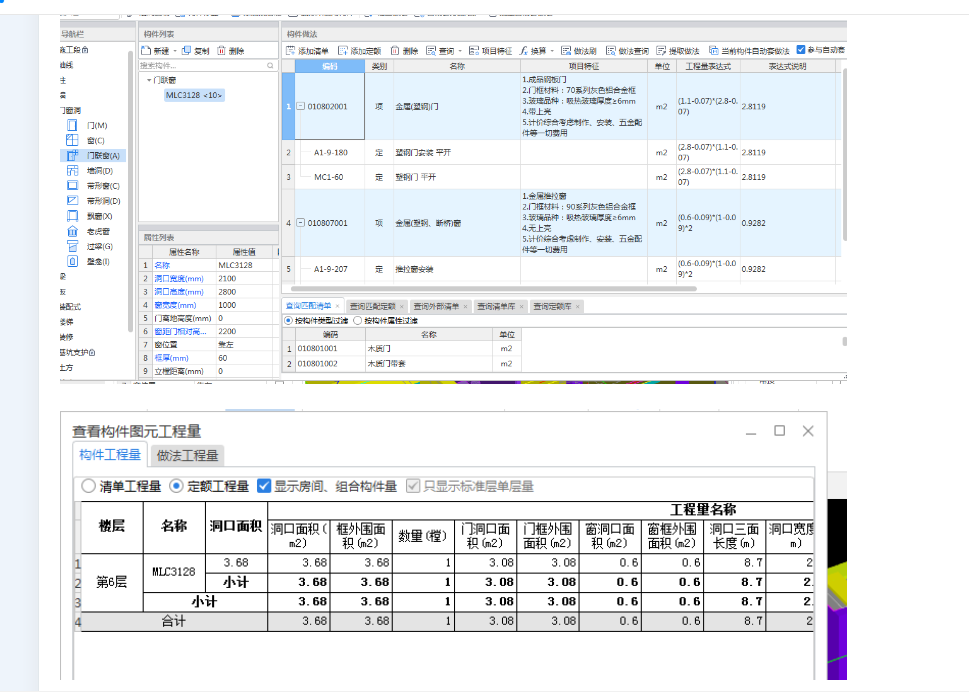Click the 提取做法 toolbar icon

661,51
